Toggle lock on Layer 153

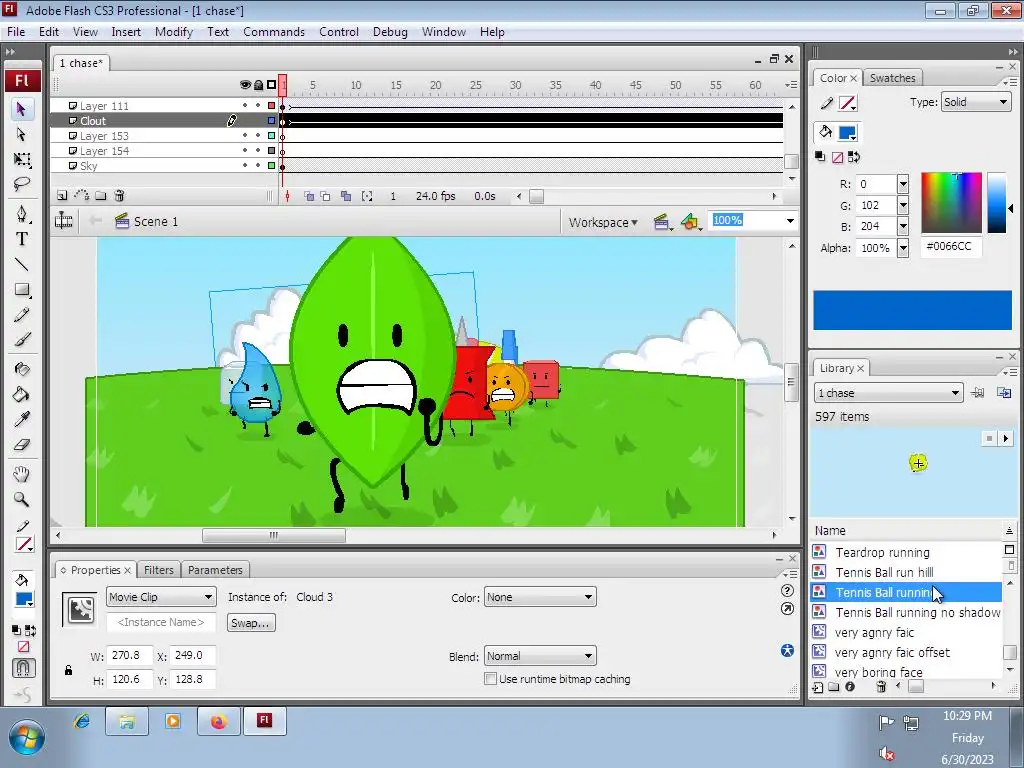[258, 135]
